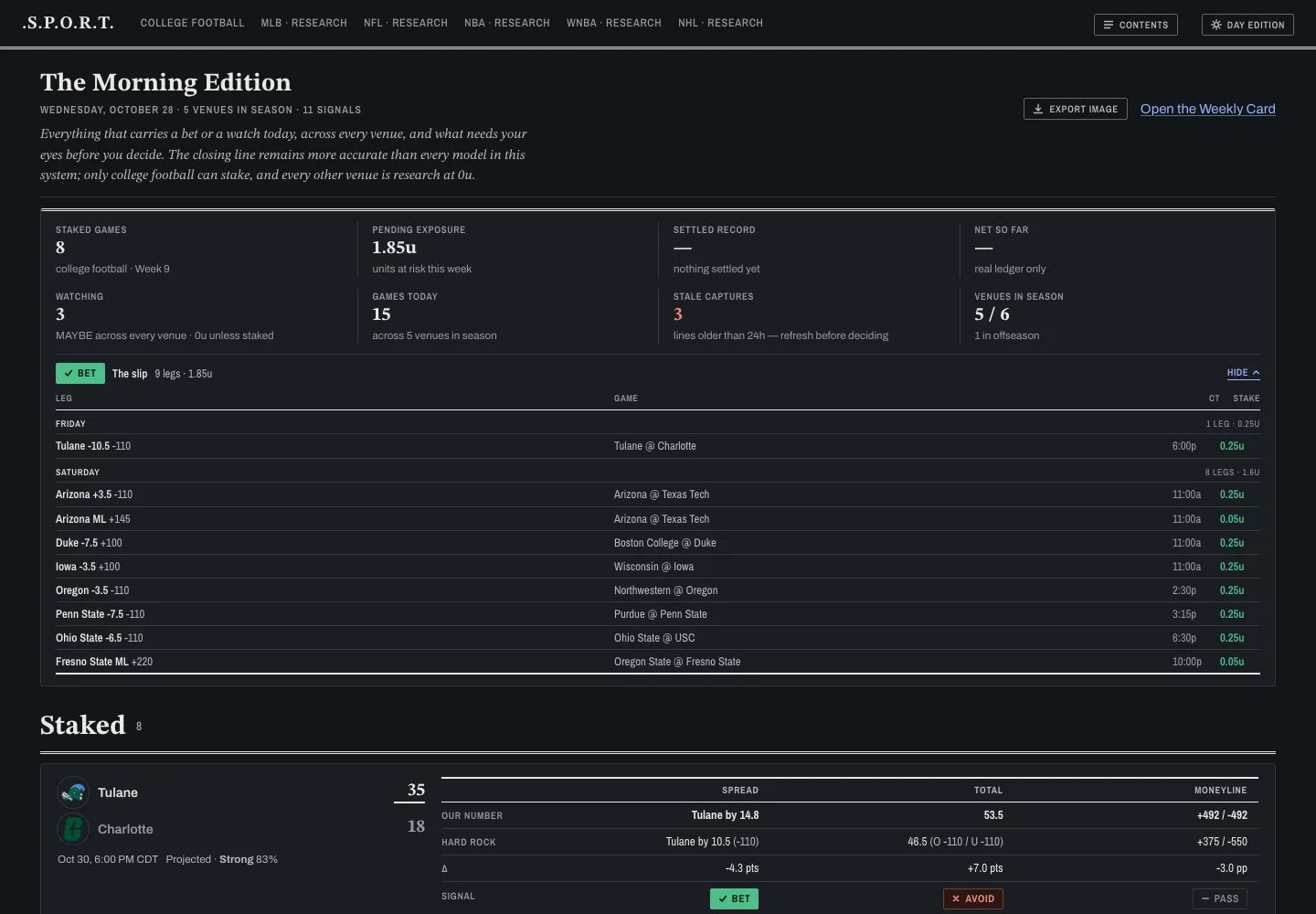Select the Tulane -10.5 slip leg
Image resolution: width=1316 pixels, height=914 pixels.
(658, 446)
